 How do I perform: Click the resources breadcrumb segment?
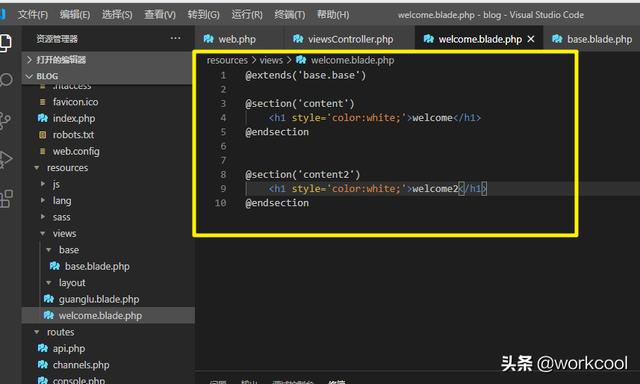tap(227, 60)
